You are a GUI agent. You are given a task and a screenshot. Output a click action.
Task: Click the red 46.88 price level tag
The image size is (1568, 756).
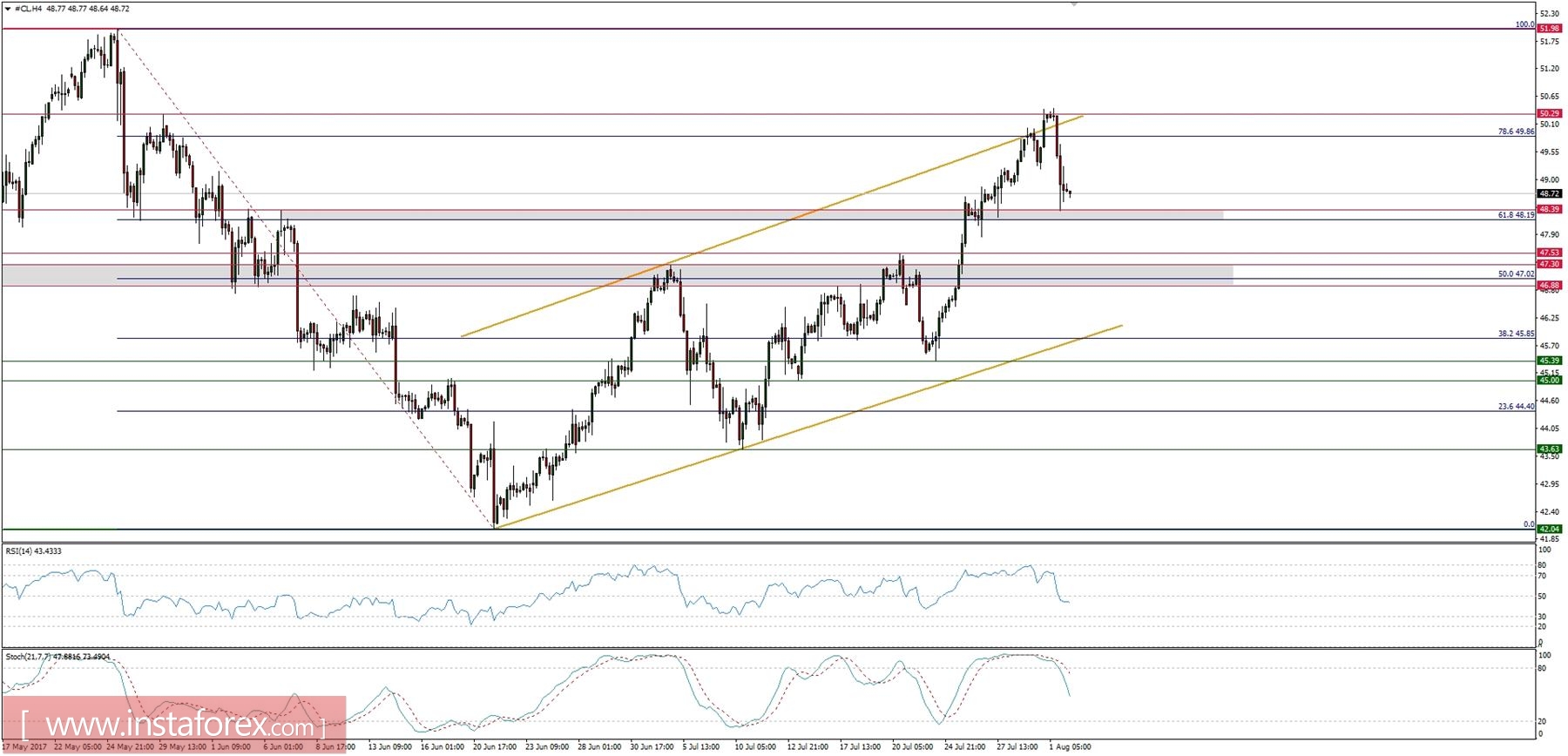tap(1550, 285)
